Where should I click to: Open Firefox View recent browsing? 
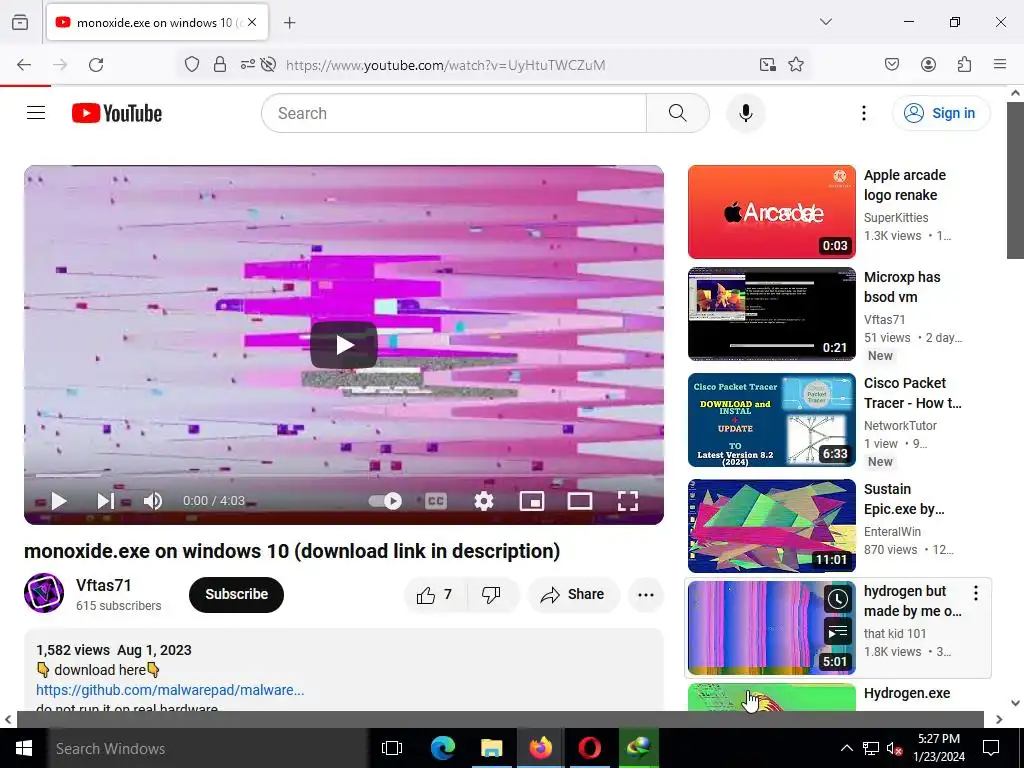click(20, 22)
